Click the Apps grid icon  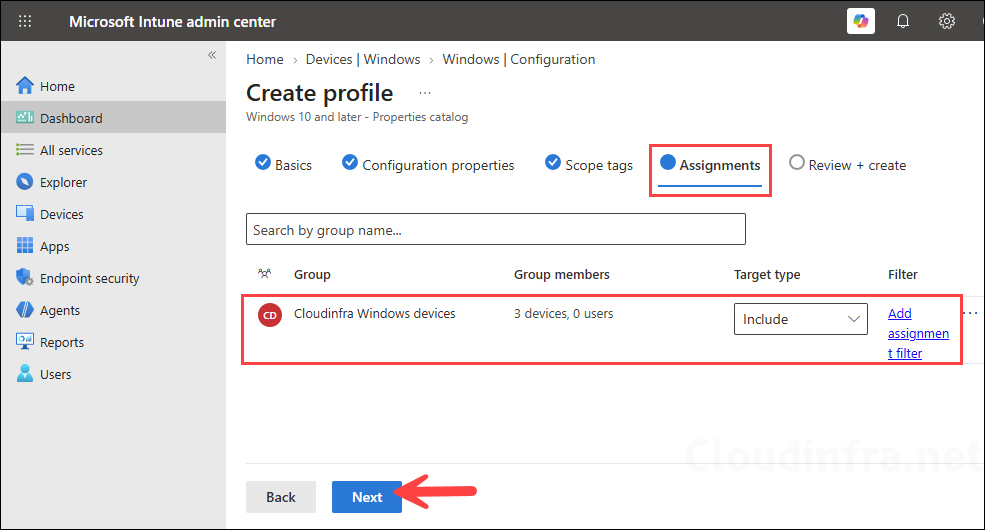click(x=24, y=246)
